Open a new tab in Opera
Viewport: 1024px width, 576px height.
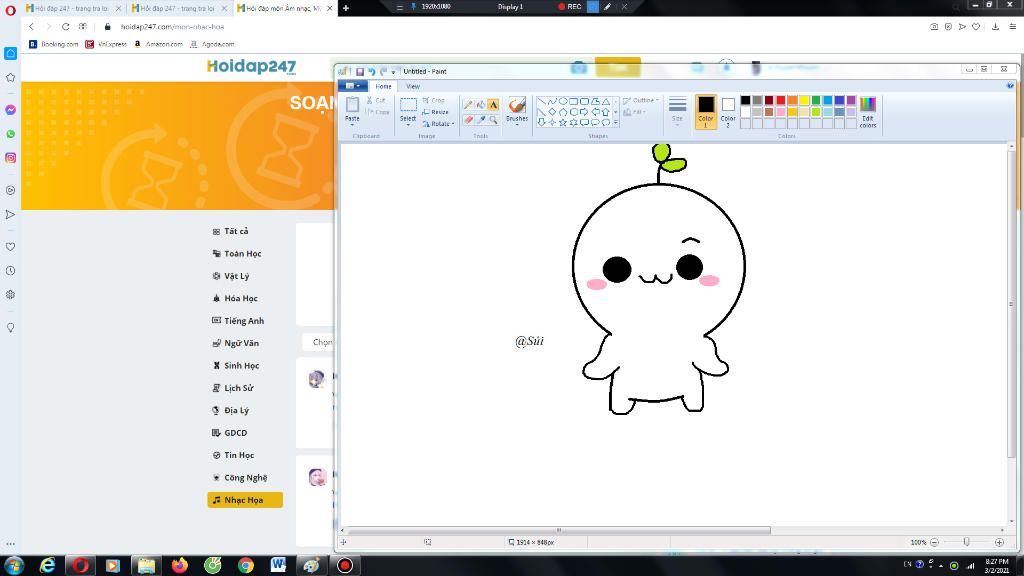pos(346,8)
